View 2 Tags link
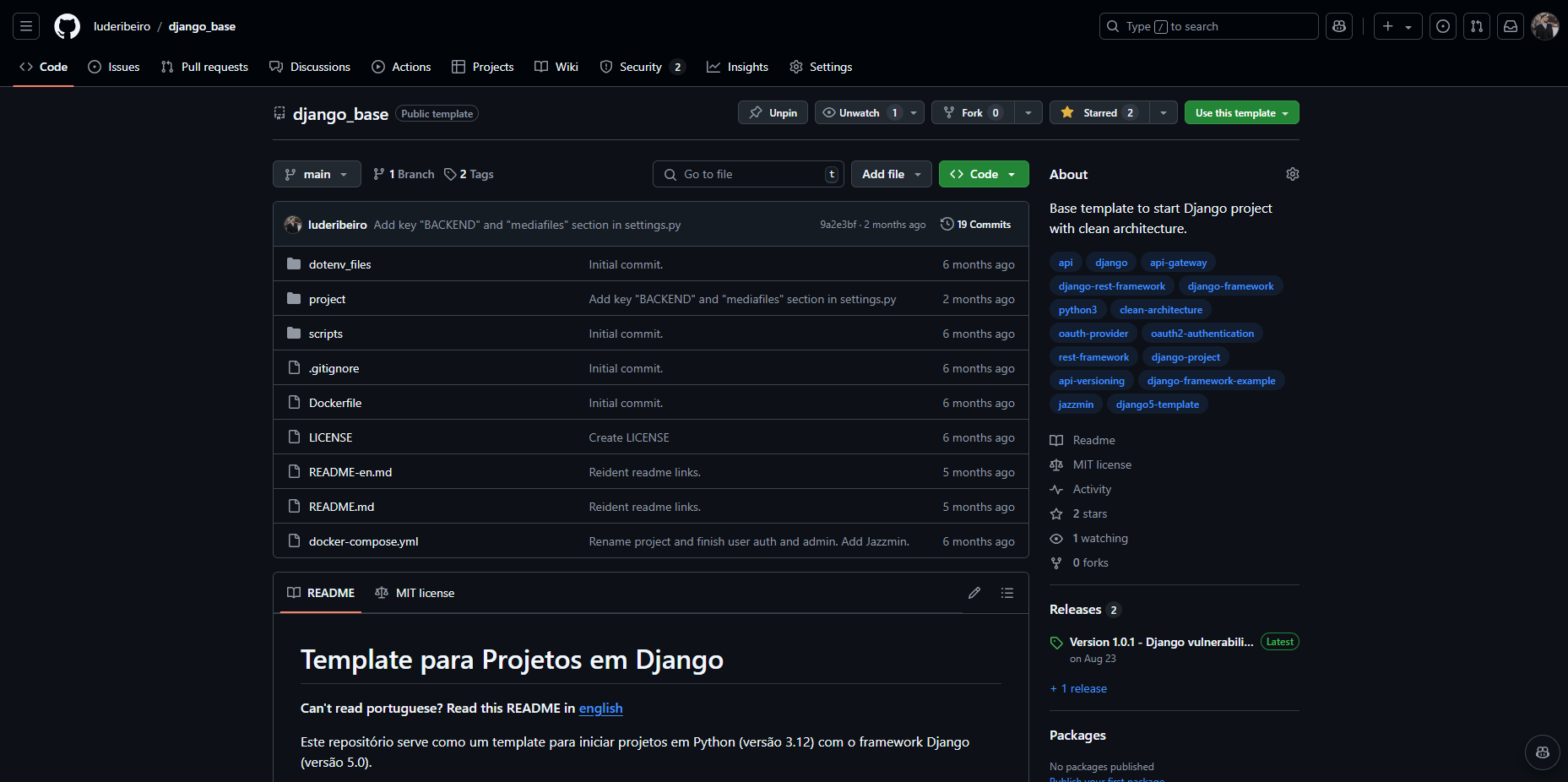 pyautogui.click(x=469, y=174)
